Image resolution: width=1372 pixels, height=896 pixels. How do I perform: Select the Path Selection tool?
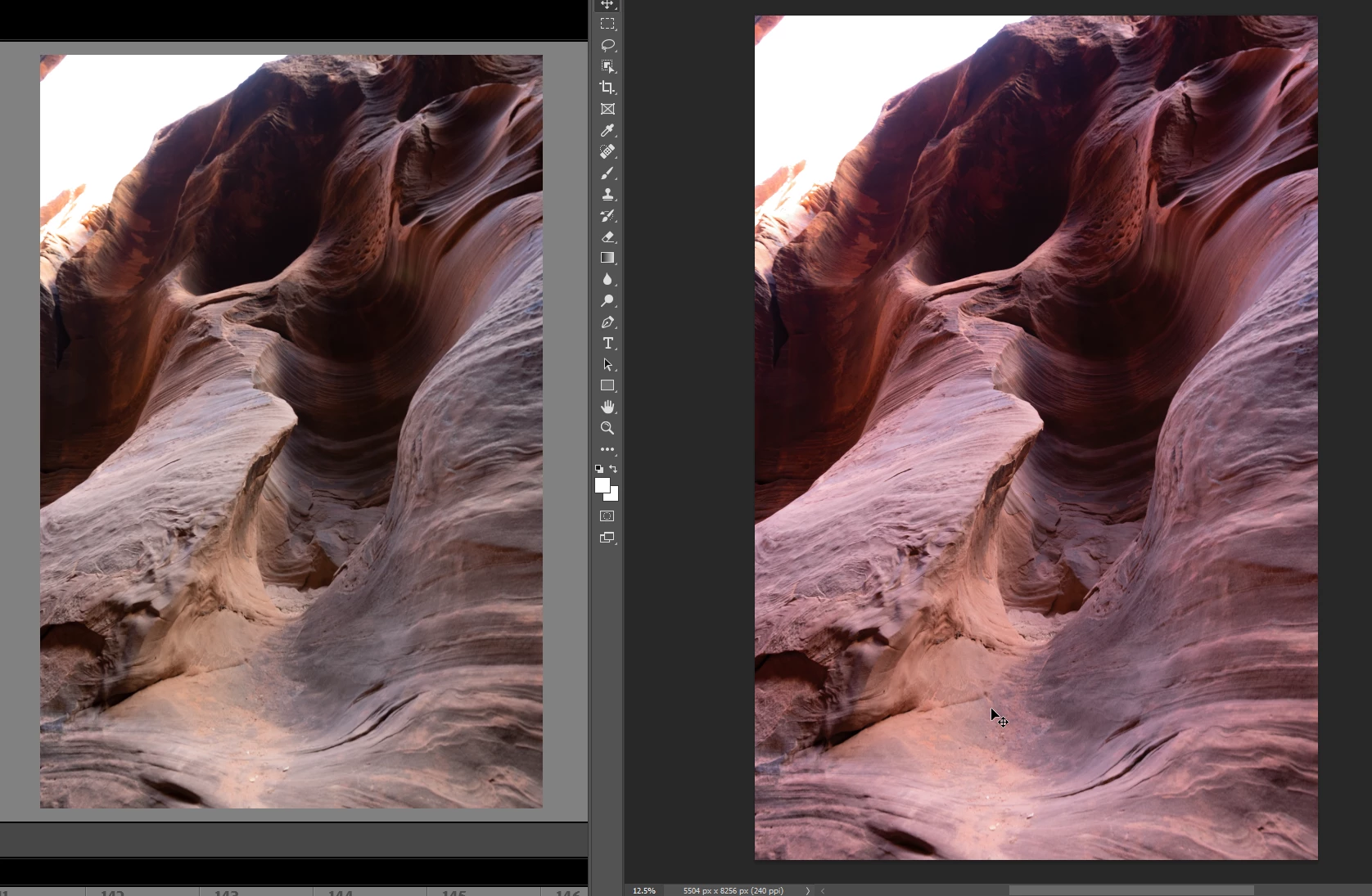pos(607,365)
